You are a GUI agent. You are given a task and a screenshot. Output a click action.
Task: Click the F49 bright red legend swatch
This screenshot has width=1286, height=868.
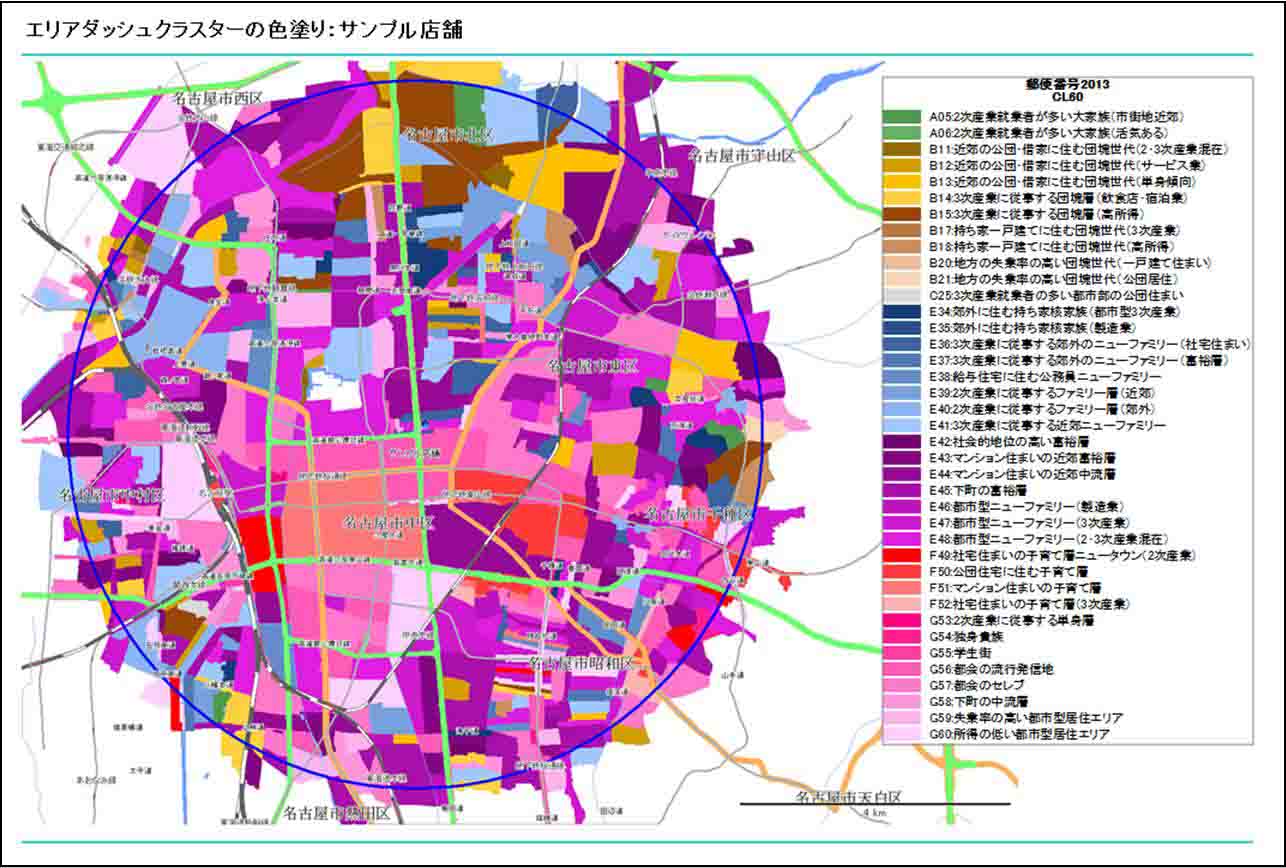901,555
